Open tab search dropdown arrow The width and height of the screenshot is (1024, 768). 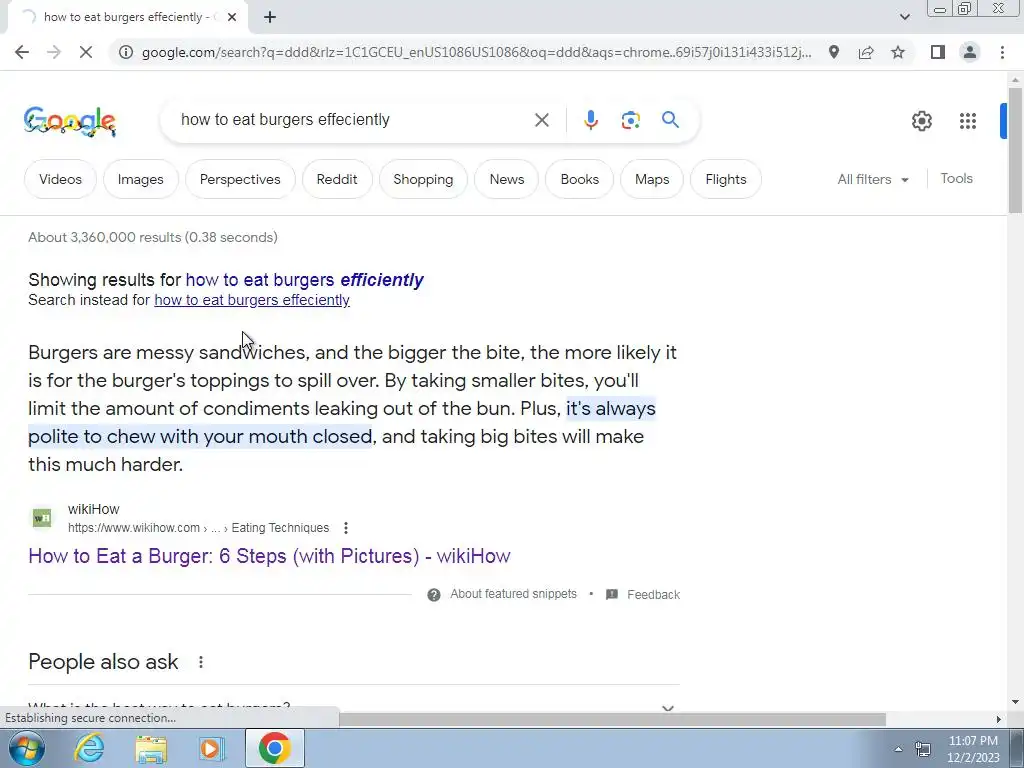(904, 17)
